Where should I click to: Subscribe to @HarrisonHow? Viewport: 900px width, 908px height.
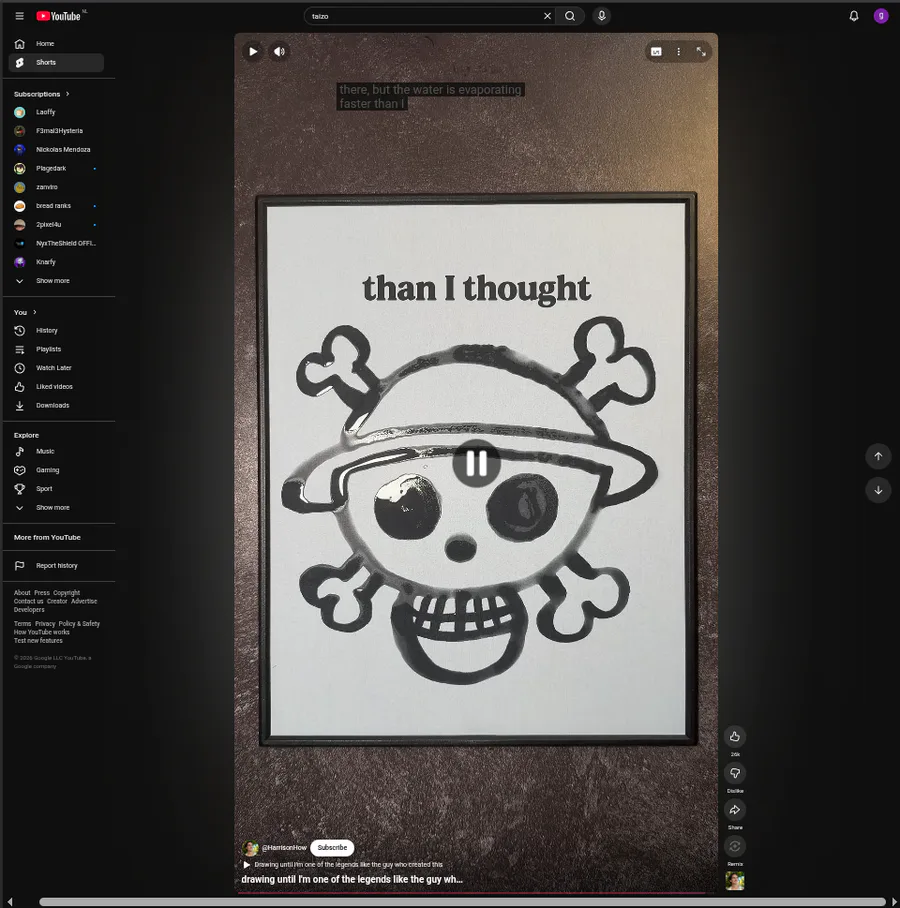[x=332, y=848]
